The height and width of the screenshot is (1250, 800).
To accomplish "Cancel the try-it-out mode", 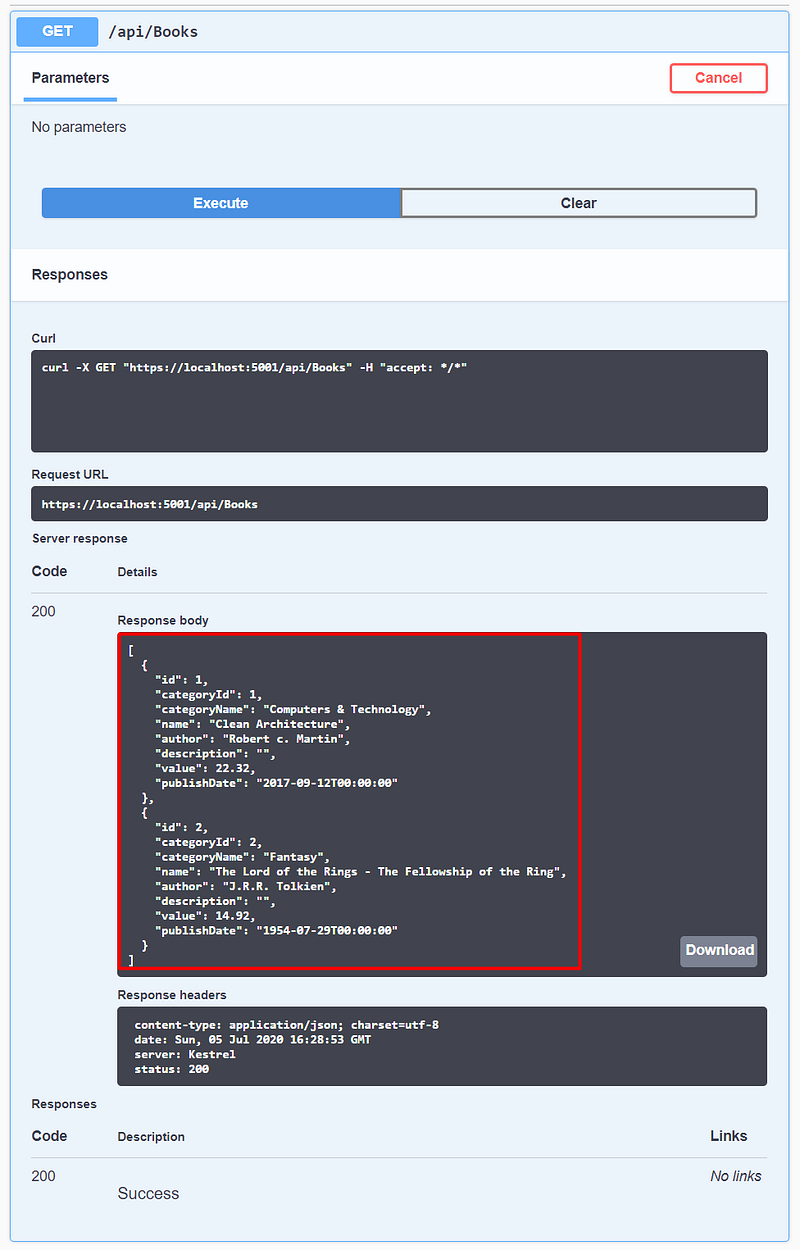I will click(x=718, y=78).
